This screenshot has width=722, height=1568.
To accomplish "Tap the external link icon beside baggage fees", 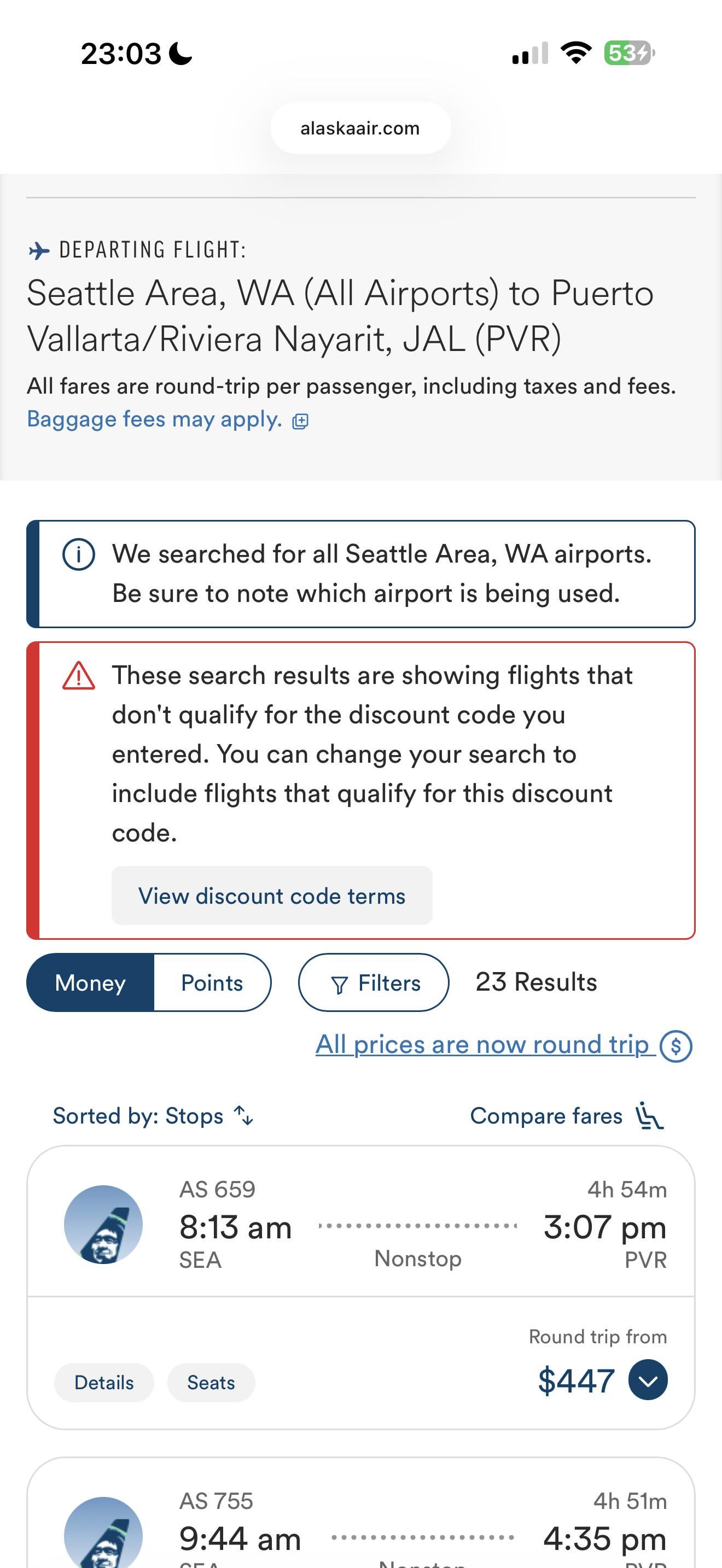I will tap(300, 421).
